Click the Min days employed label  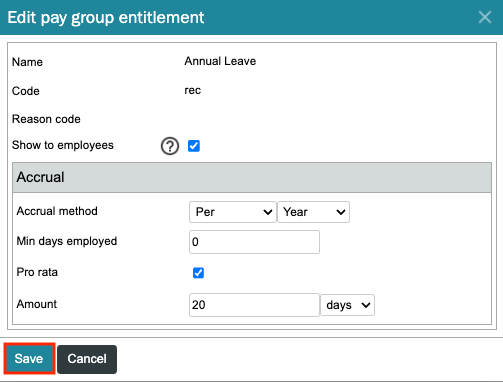pos(67,241)
